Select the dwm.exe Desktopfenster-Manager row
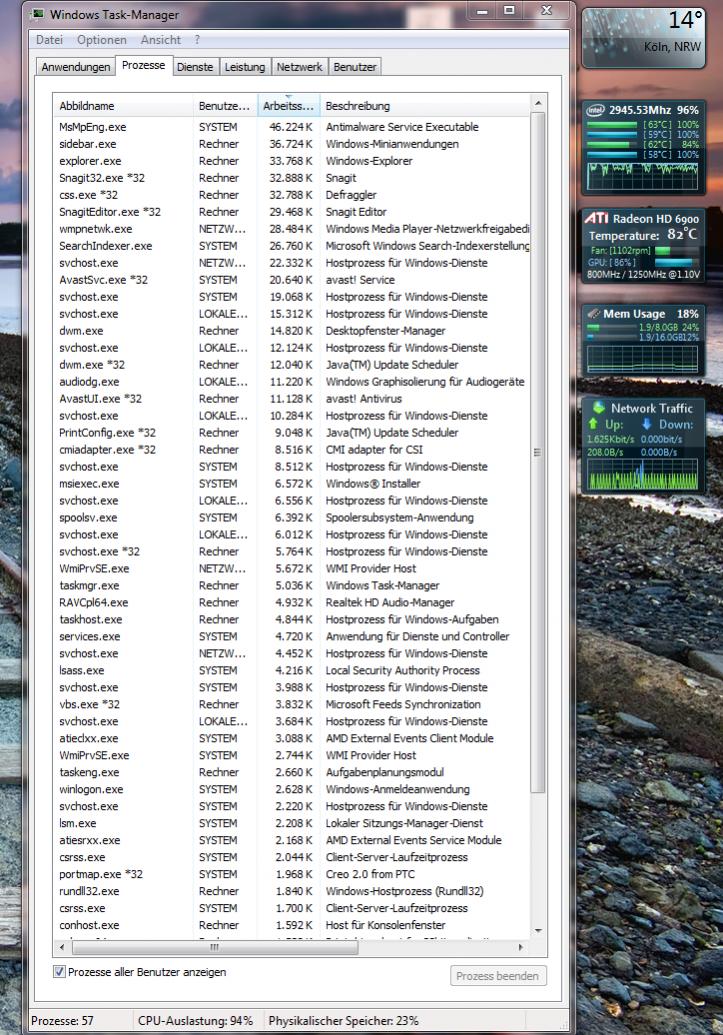This screenshot has height=1035, width=723. pyautogui.click(x=292, y=331)
